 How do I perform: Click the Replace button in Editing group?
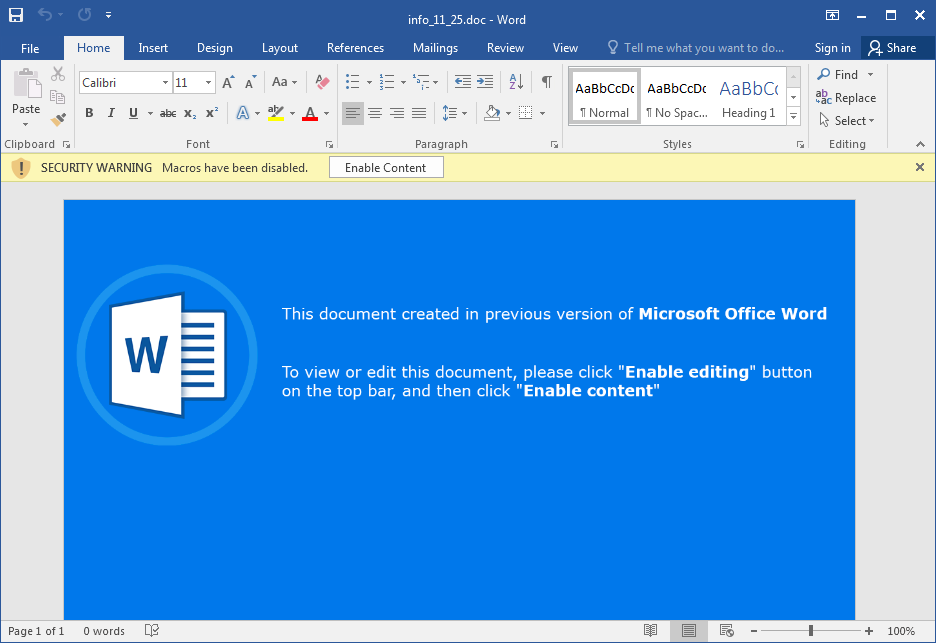click(846, 98)
